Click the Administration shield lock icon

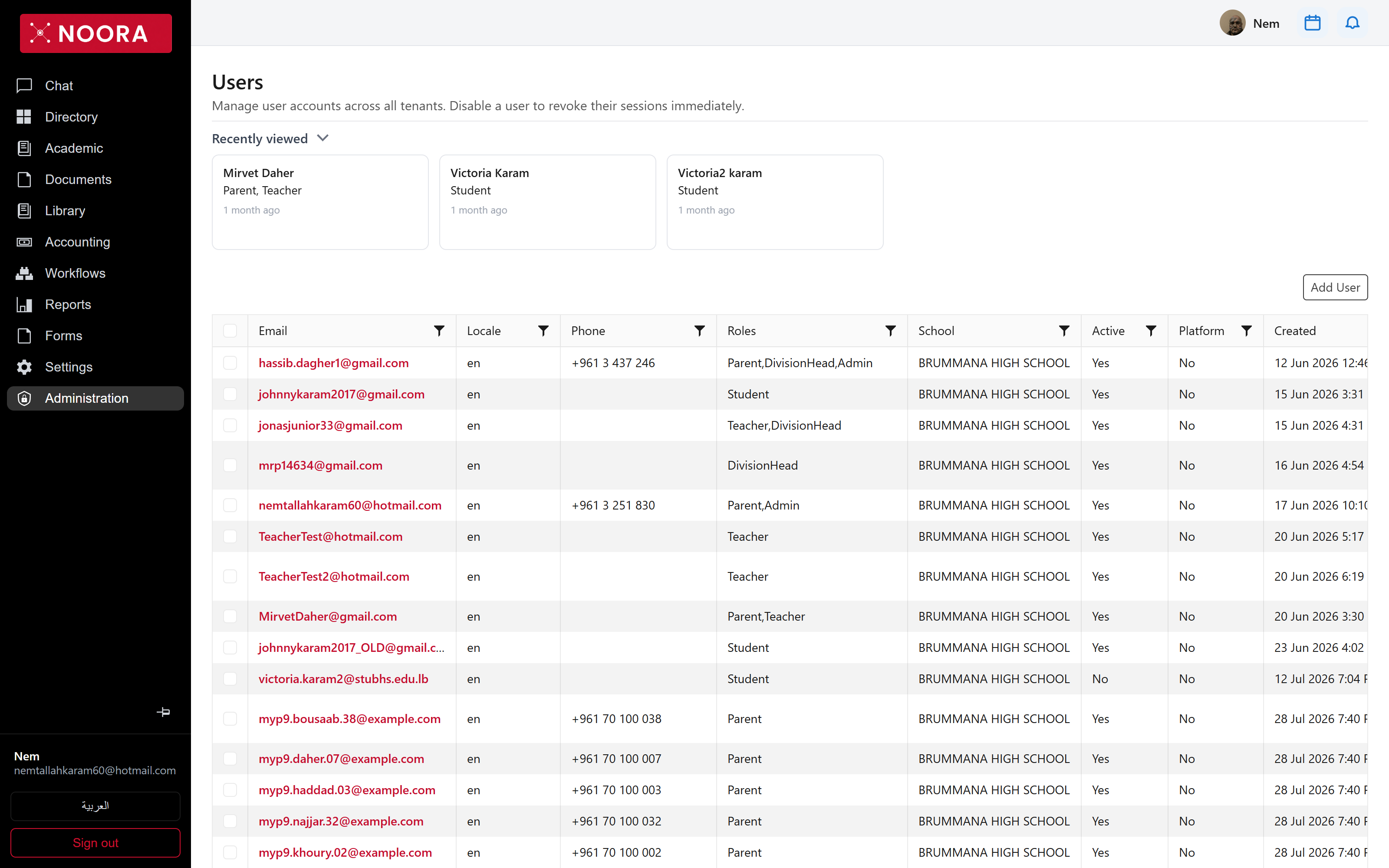24,398
